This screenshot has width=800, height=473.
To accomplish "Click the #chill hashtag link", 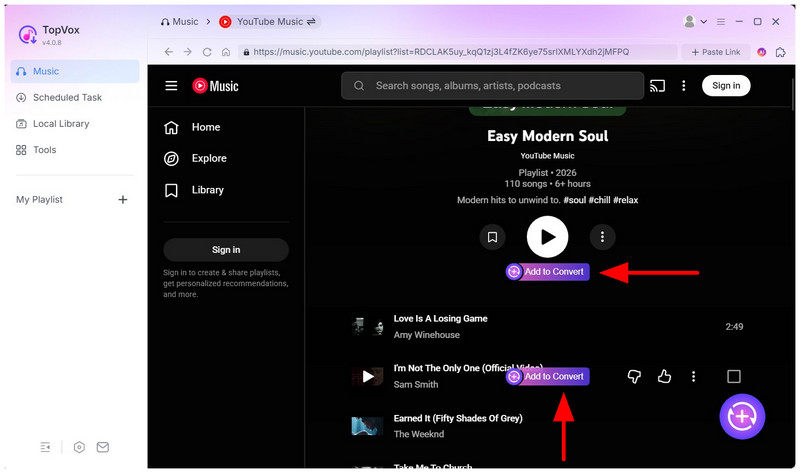I will (599, 200).
